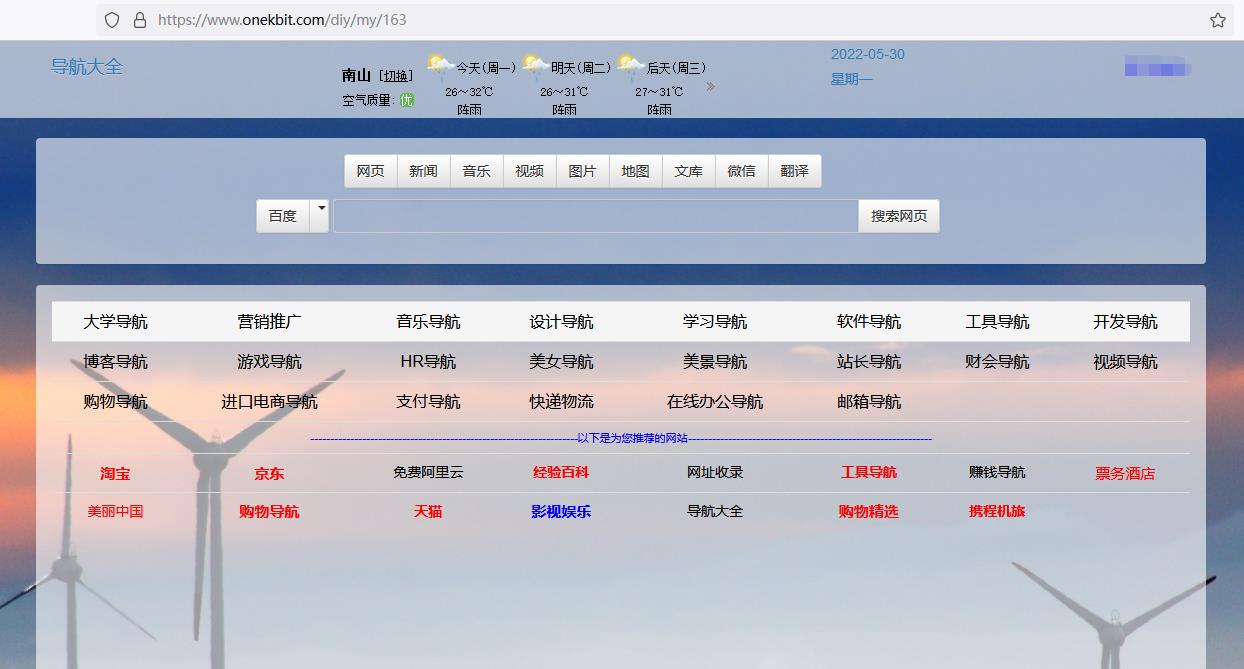This screenshot has height=669, width=1244.
Task: Open 邮箱导航 category
Action: click(x=869, y=402)
